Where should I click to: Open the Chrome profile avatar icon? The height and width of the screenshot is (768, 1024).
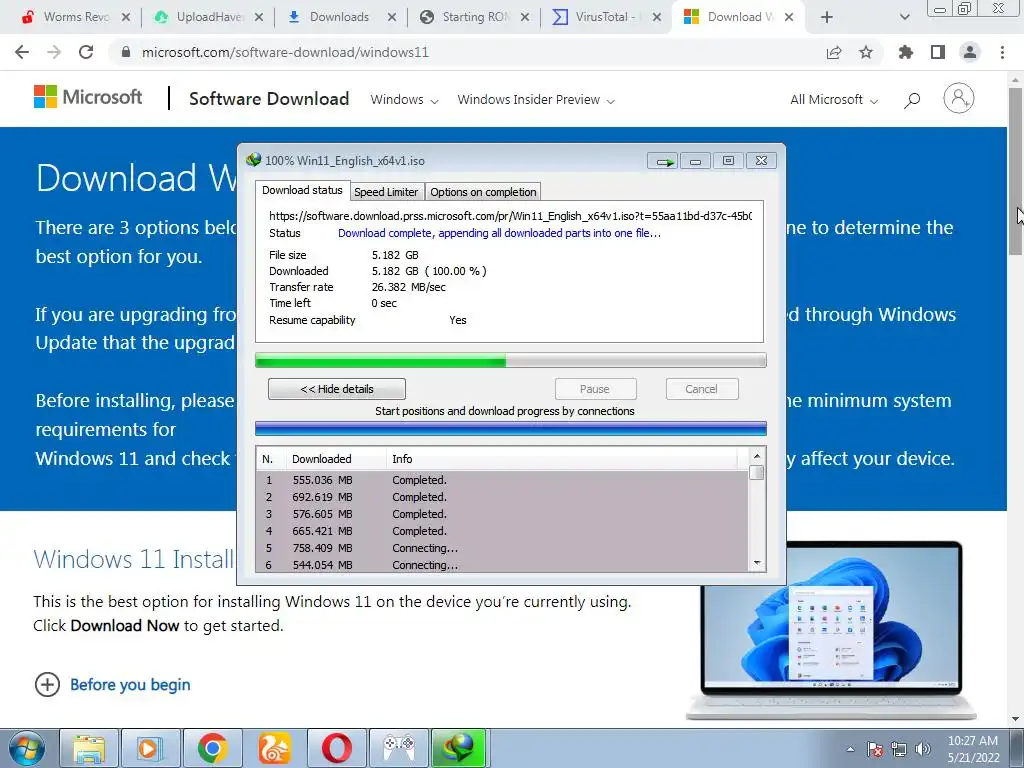(970, 52)
